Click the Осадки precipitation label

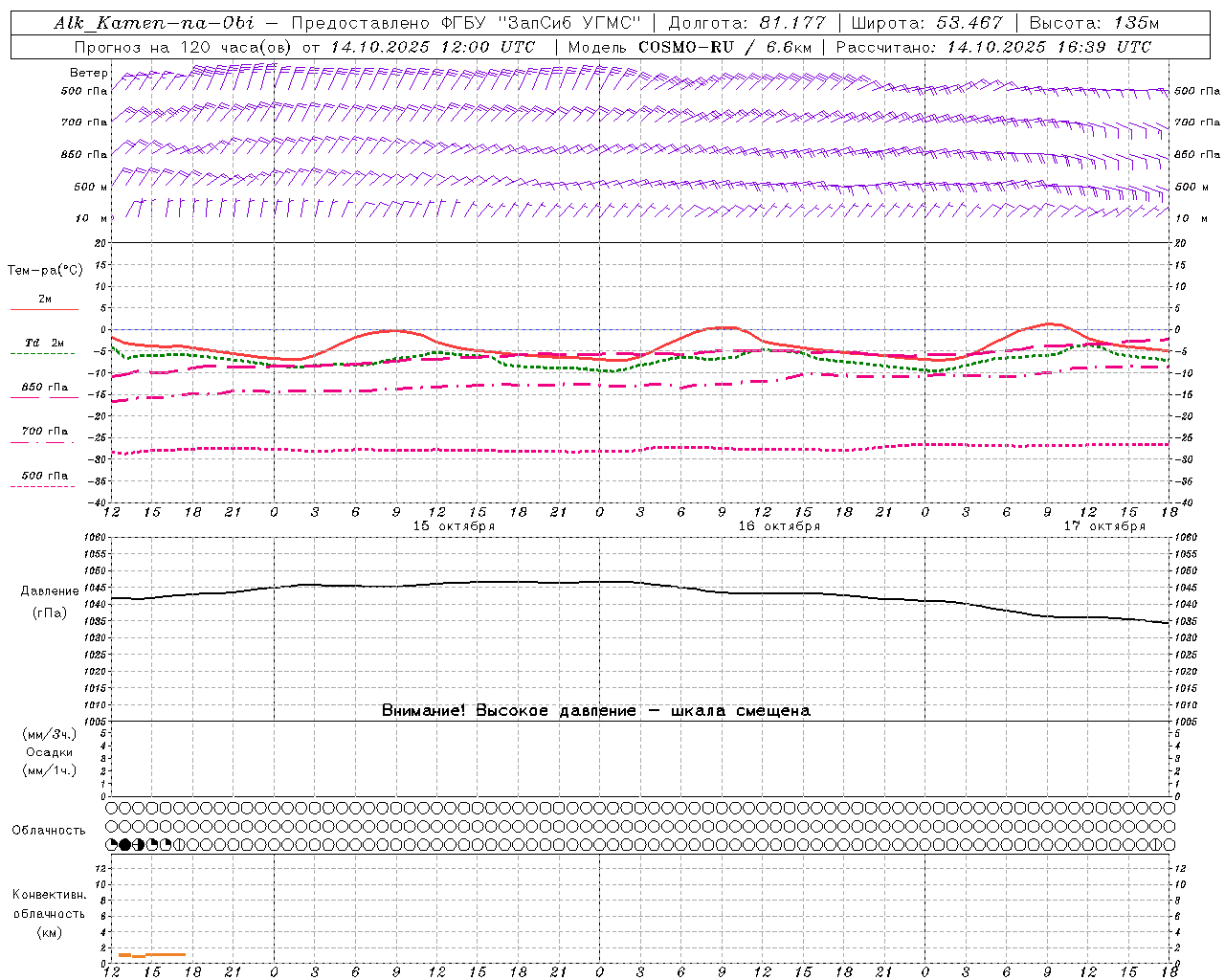click(50, 752)
